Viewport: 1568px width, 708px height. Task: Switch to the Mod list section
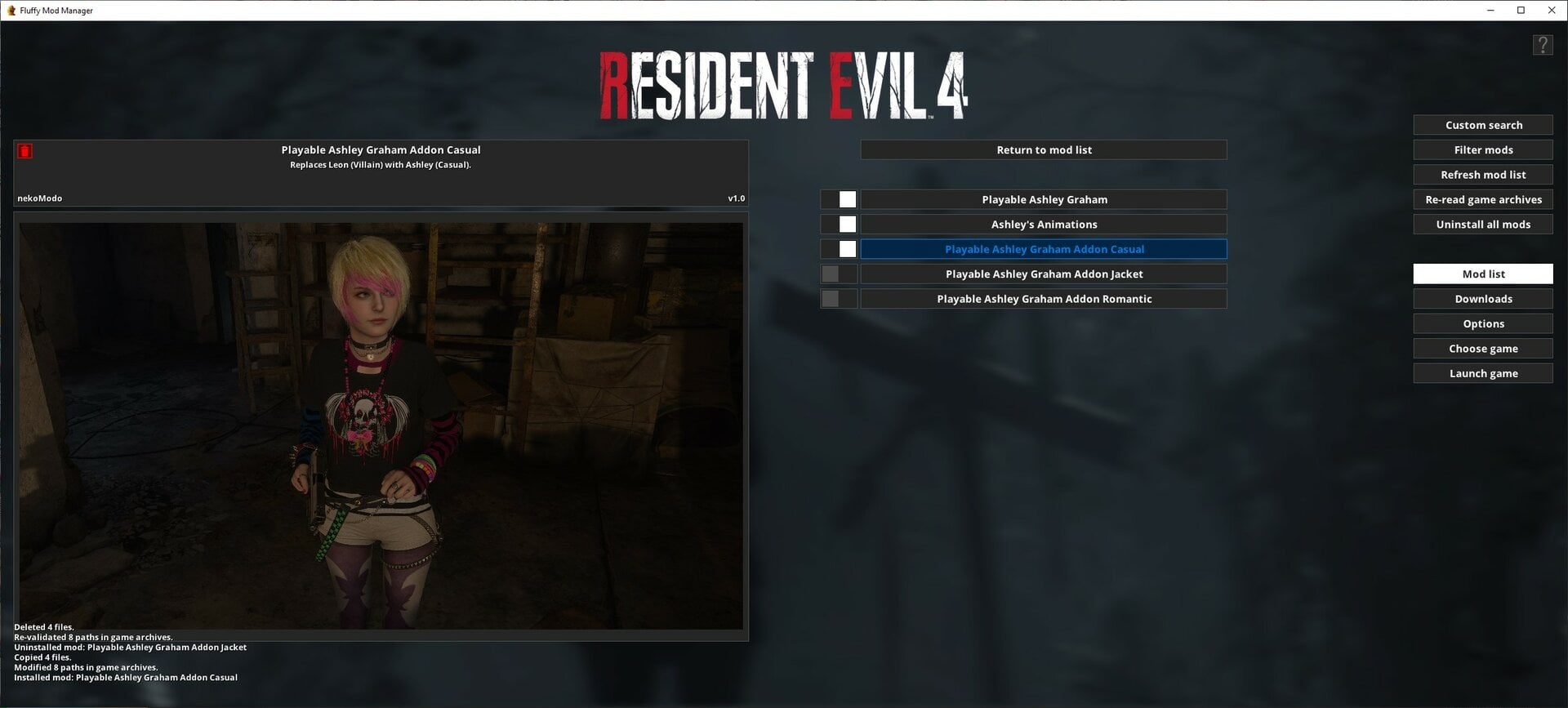pyautogui.click(x=1483, y=274)
